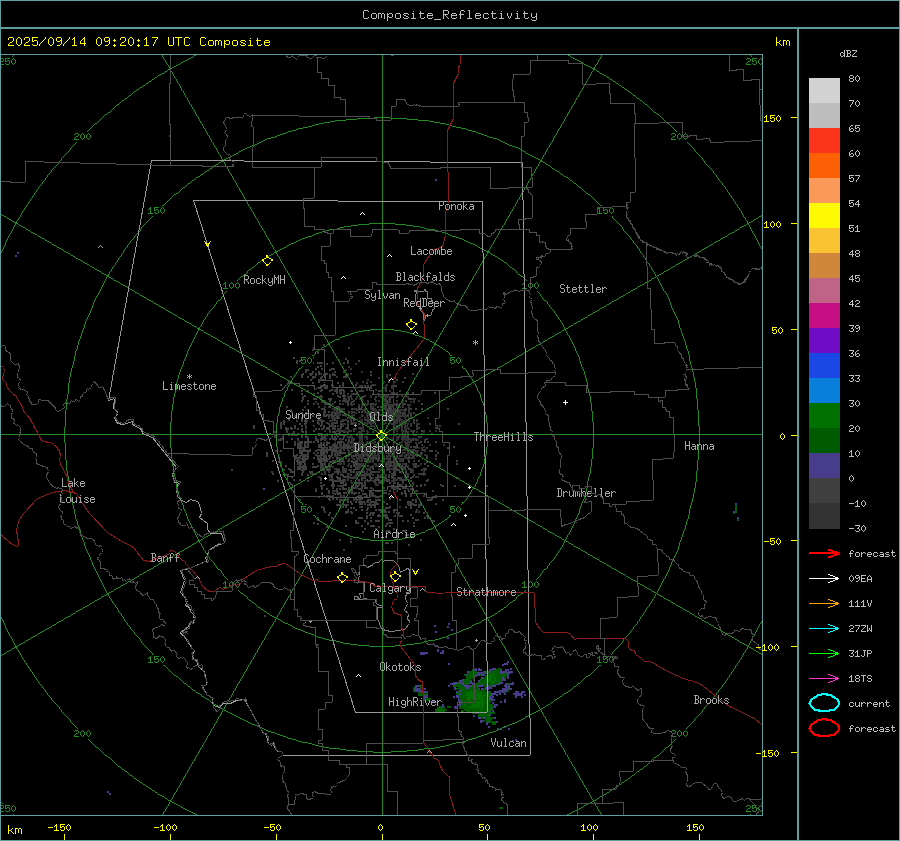Screen dimensions: 900x841
Task: Click the red forecast arrow legend icon
Action: 824,553
